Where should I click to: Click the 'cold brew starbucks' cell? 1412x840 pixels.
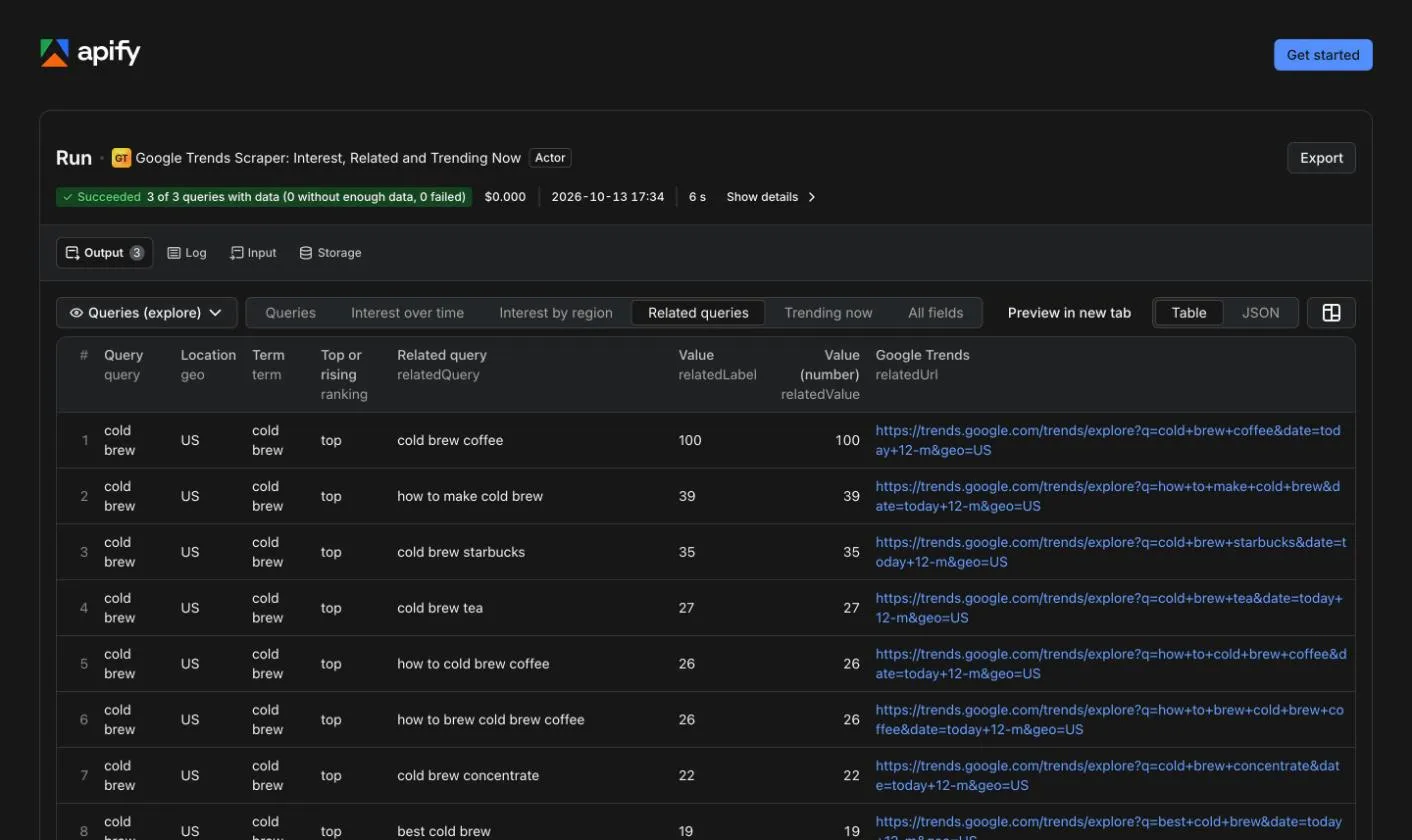[x=461, y=552]
